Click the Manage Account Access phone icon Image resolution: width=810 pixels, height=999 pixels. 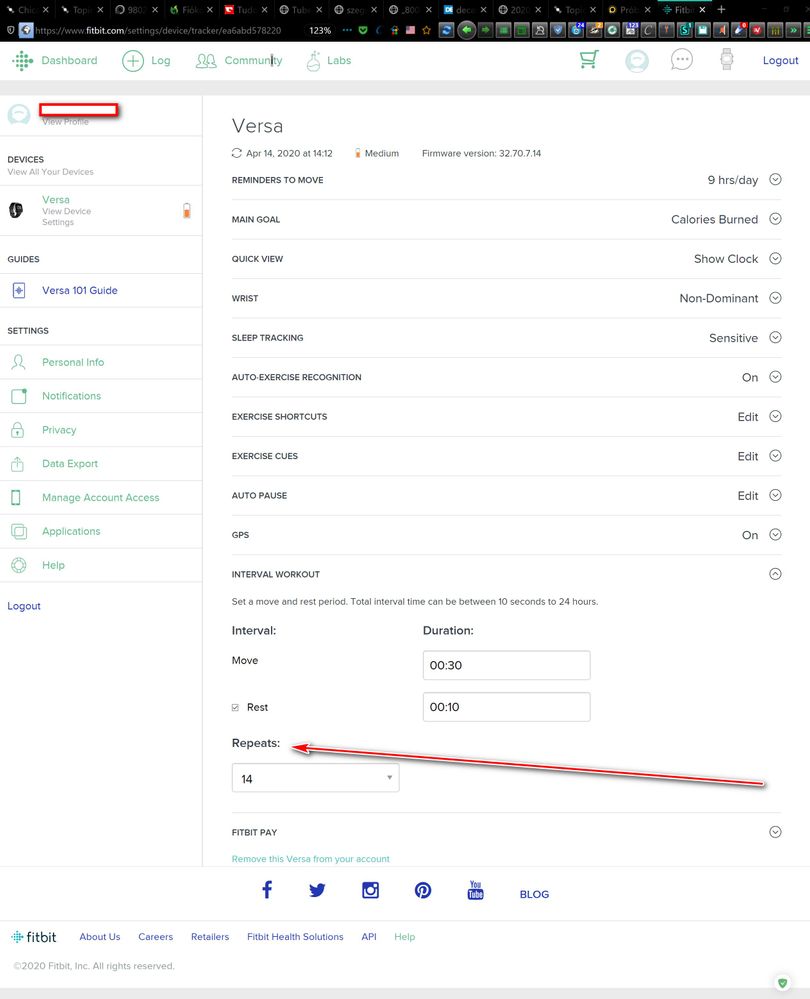point(16,498)
